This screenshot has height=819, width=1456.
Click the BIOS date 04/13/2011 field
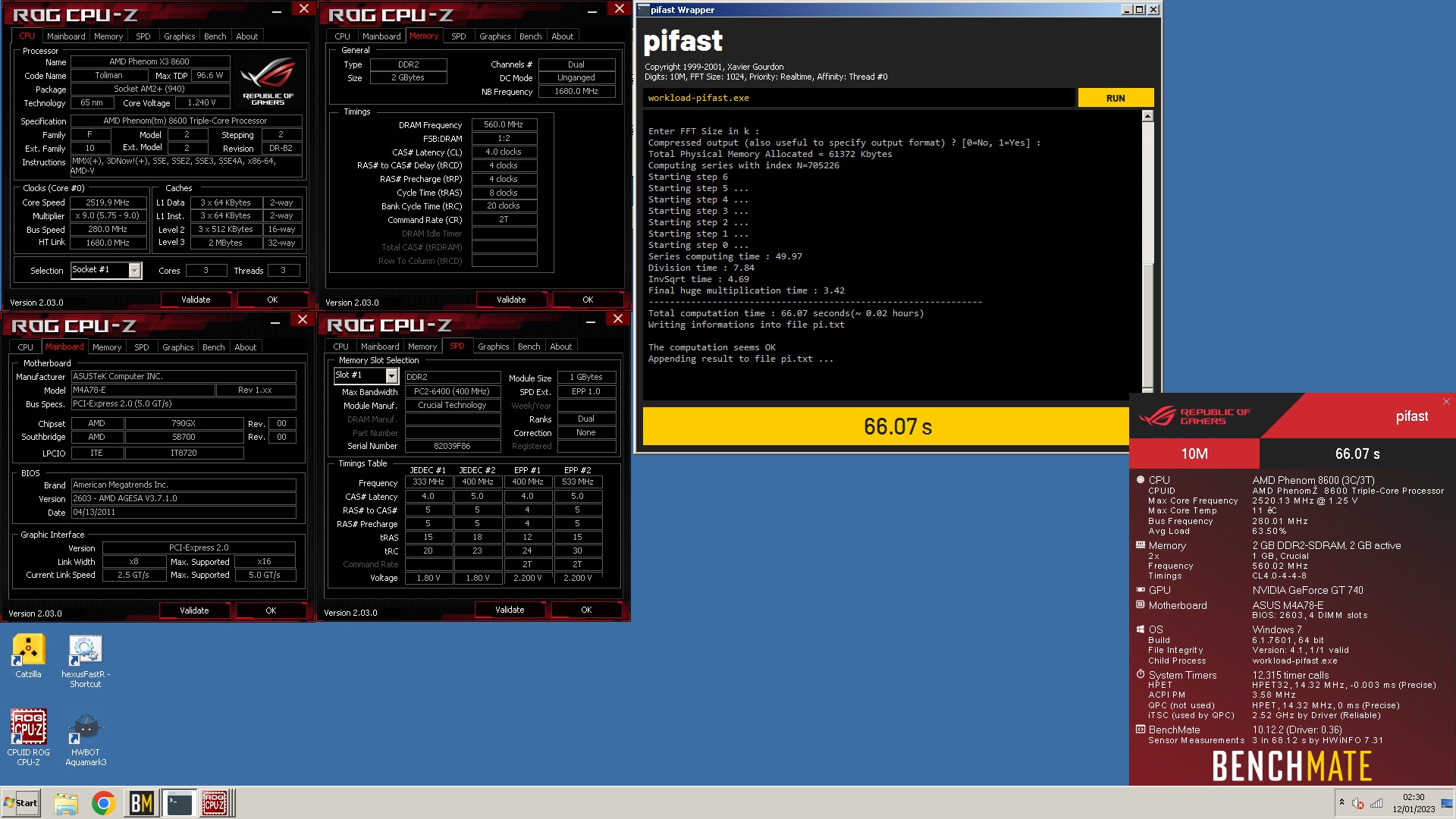[184, 512]
